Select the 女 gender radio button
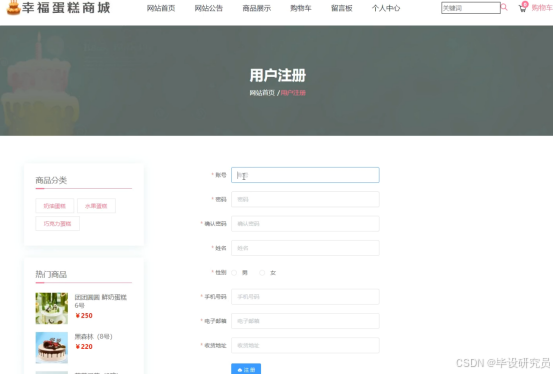Image resolution: width=554 pixels, height=374 pixels. click(x=262, y=273)
